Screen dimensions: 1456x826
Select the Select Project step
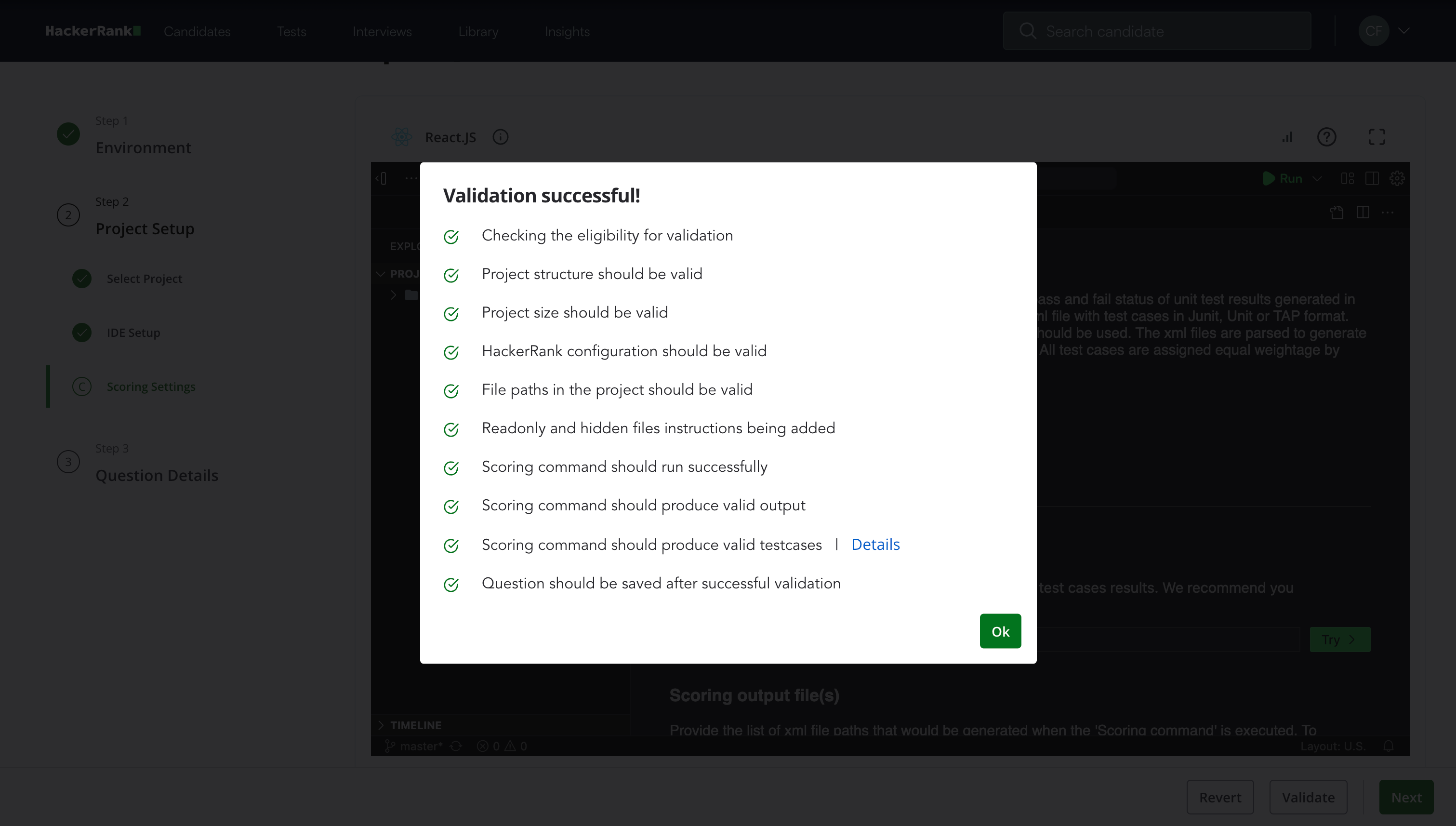144,279
